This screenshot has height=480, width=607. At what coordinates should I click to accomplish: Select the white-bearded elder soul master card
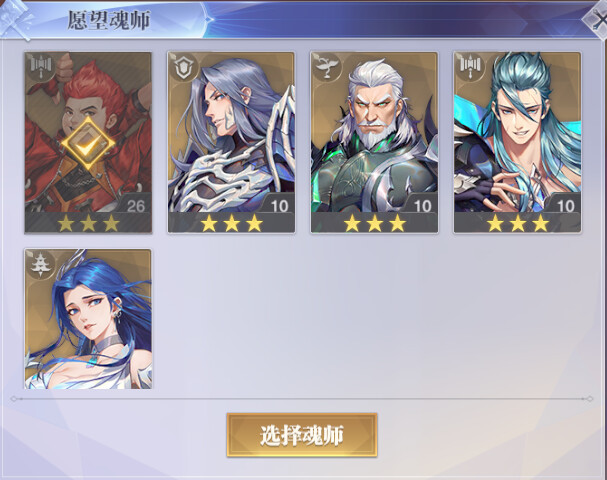point(374,143)
